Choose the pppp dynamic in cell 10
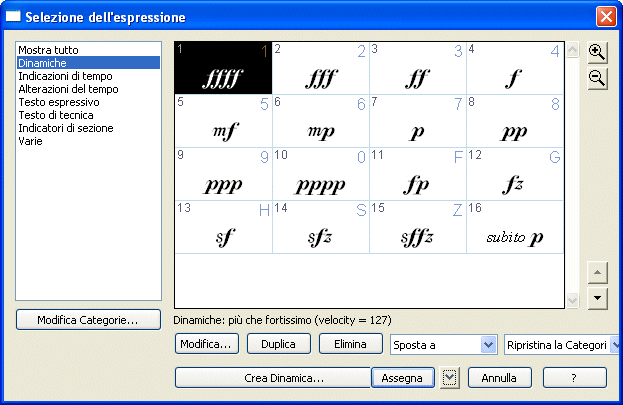623x405 pixels. (321, 184)
